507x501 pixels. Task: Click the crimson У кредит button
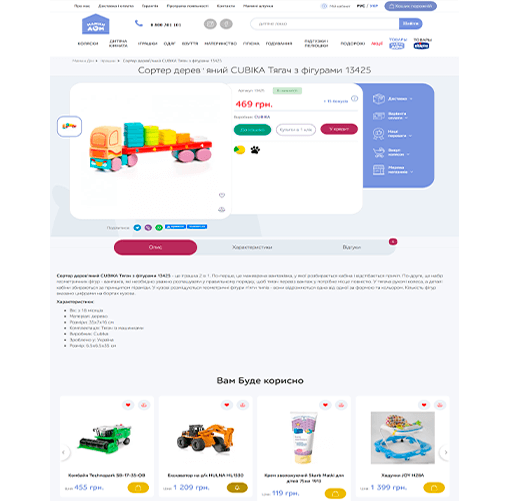click(339, 129)
